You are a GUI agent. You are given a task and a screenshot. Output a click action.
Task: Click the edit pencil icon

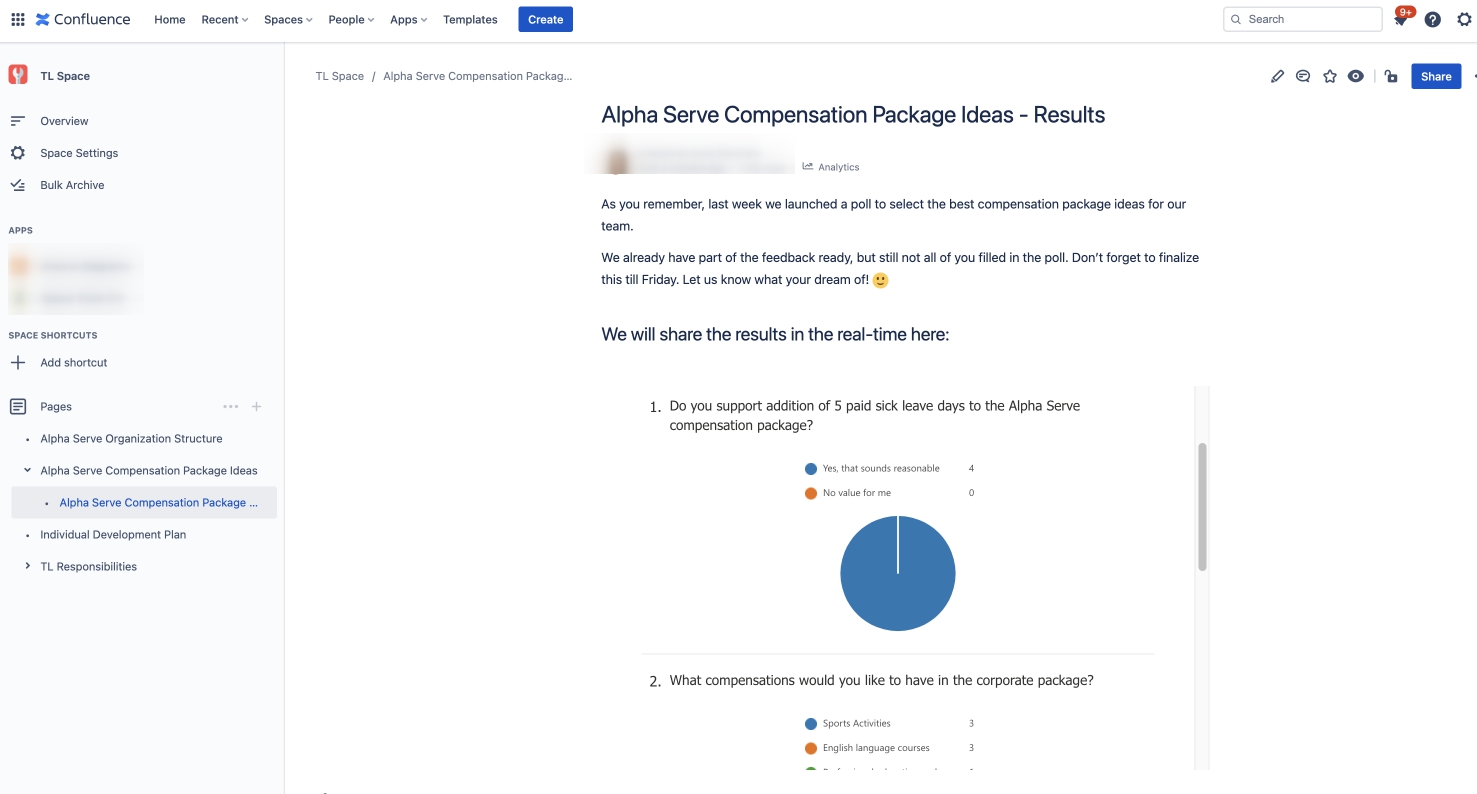[x=1277, y=76]
